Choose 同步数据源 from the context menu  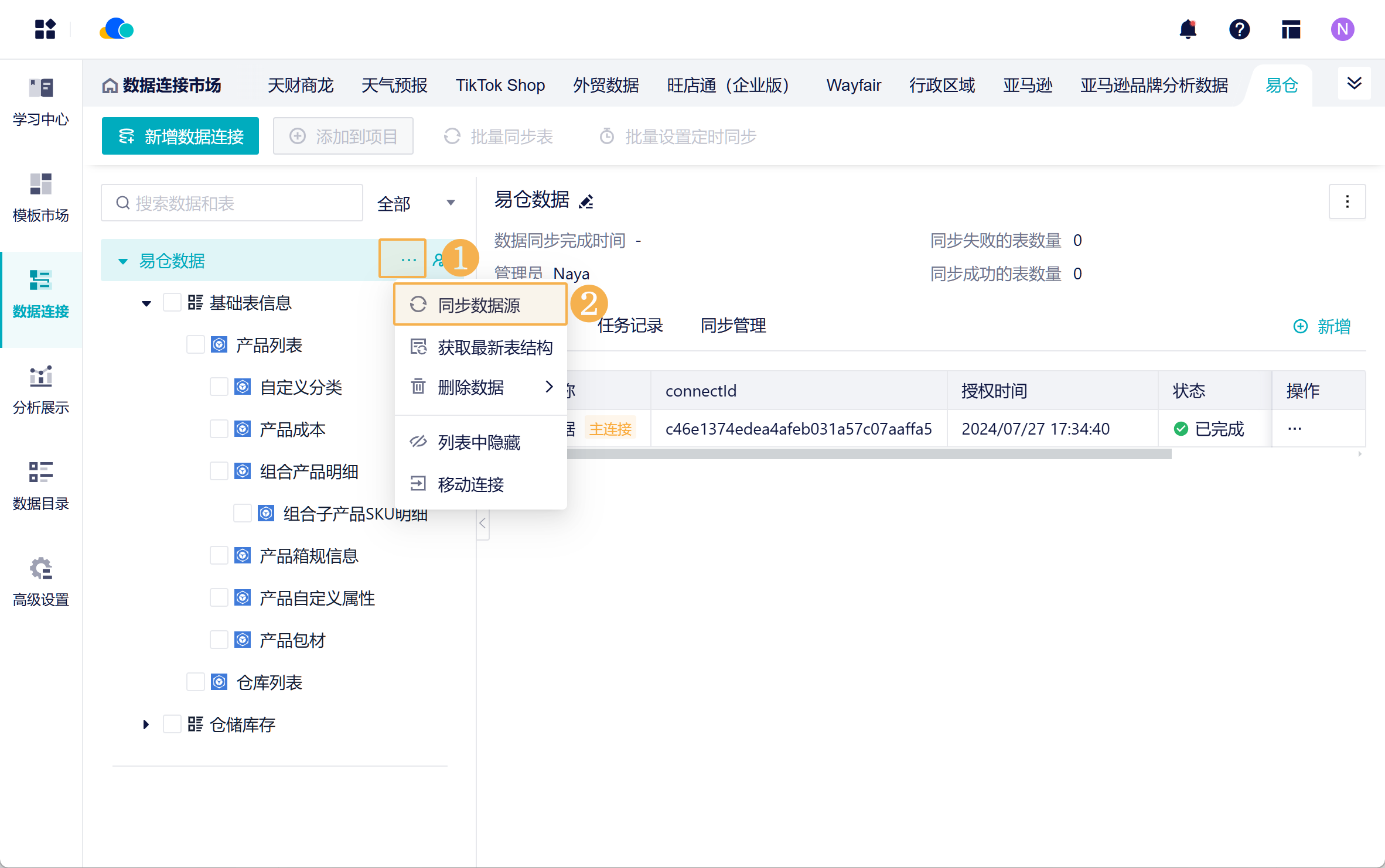pyautogui.click(x=480, y=305)
